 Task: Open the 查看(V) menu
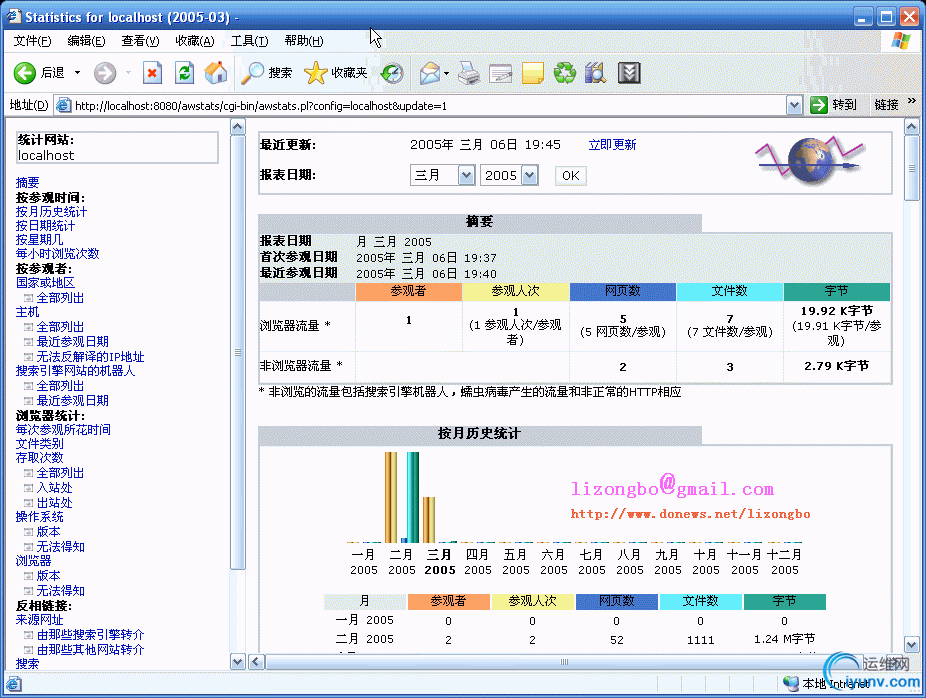point(140,41)
